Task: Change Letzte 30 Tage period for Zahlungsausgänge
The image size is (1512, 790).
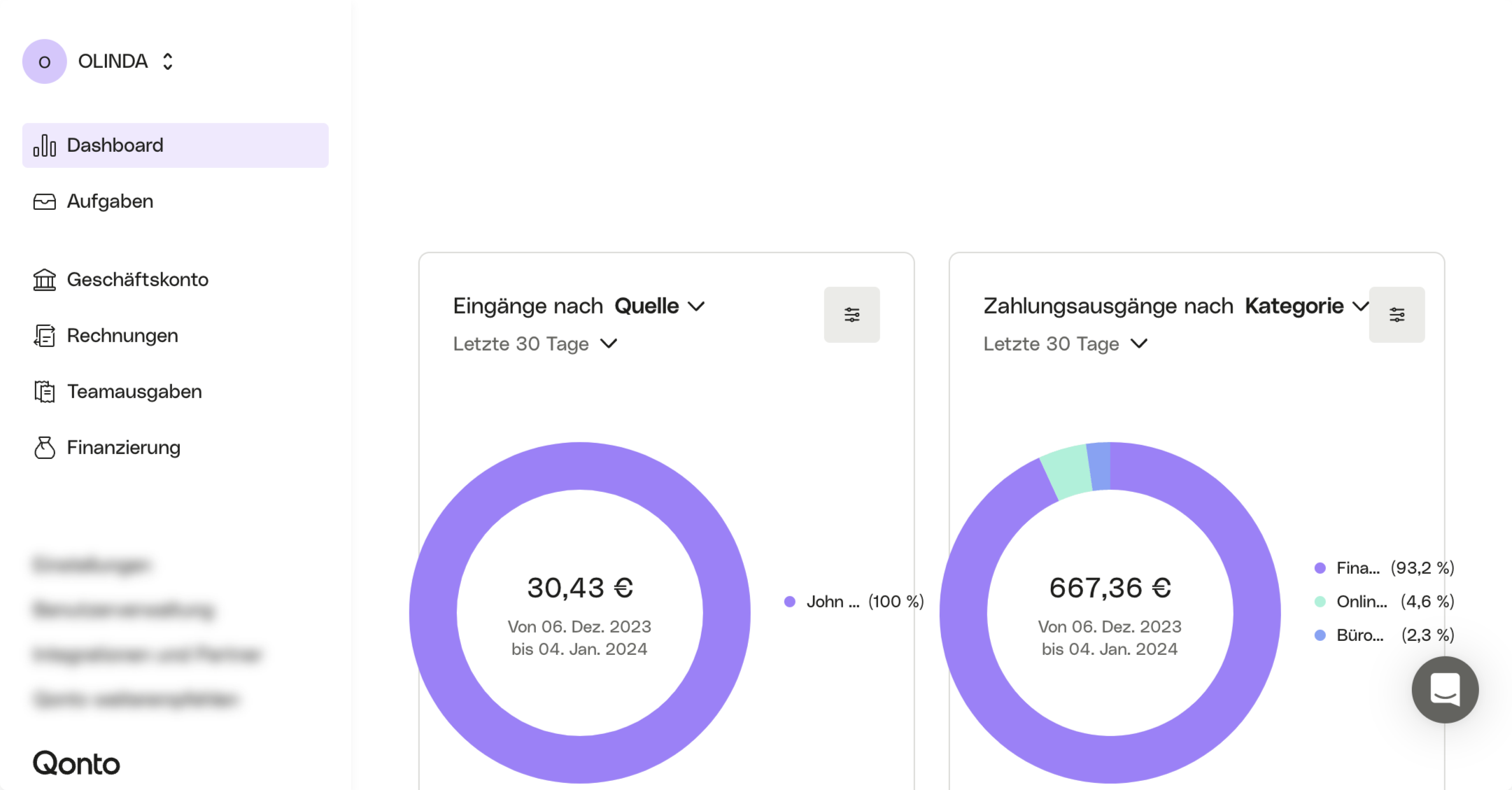Action: pyautogui.click(x=1065, y=344)
